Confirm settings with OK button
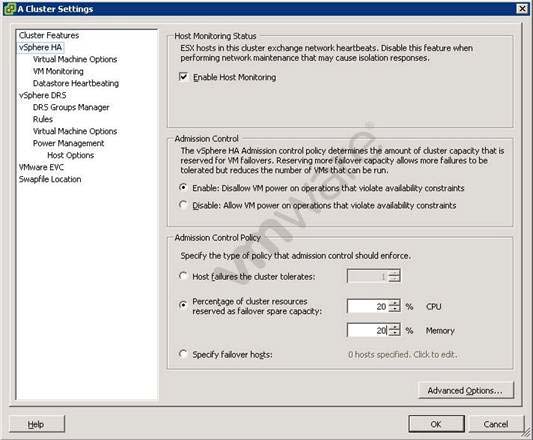 point(436,424)
